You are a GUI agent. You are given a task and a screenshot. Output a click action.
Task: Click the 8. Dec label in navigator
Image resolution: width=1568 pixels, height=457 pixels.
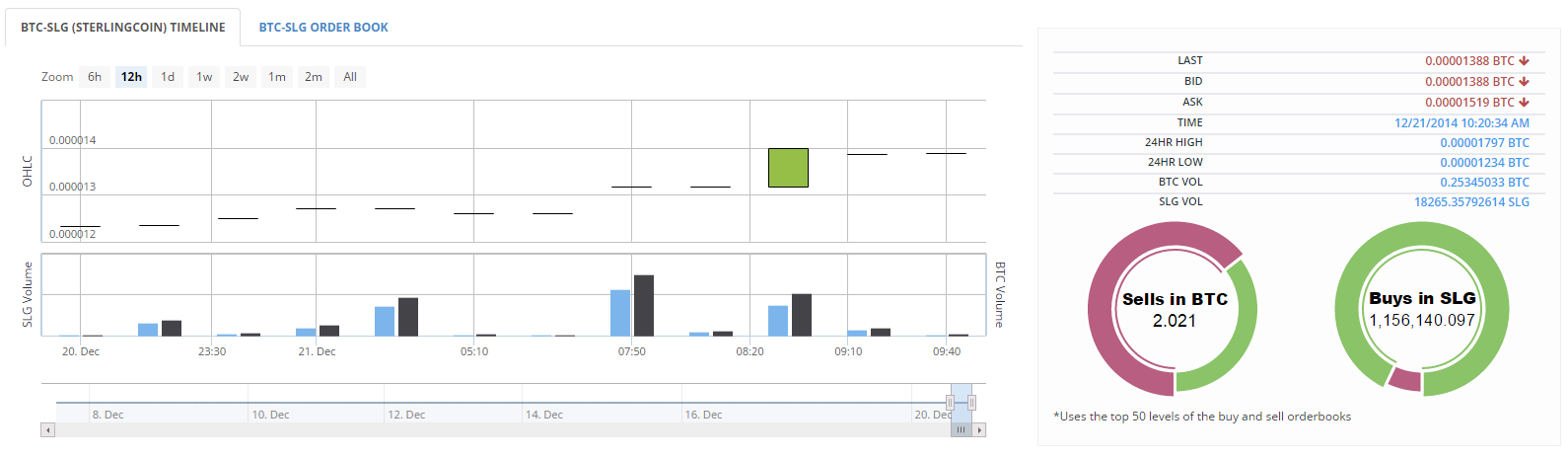(x=107, y=415)
